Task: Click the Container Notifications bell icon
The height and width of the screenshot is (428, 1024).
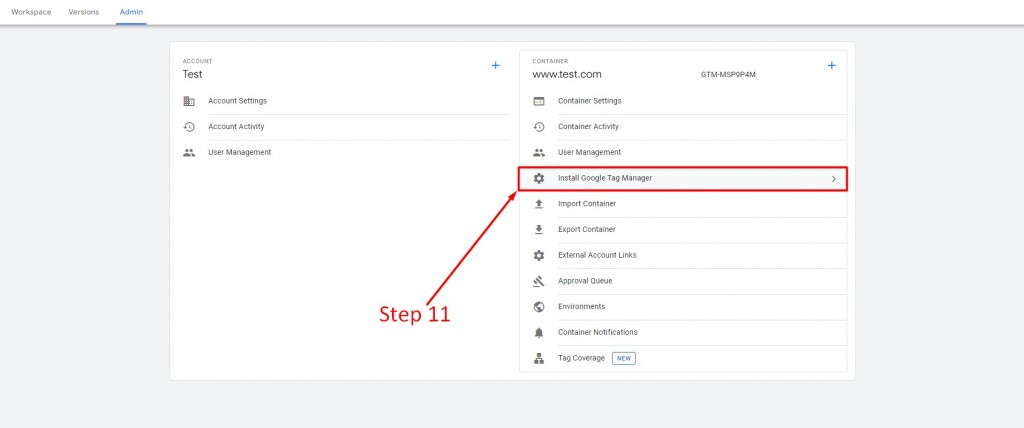Action: 539,333
